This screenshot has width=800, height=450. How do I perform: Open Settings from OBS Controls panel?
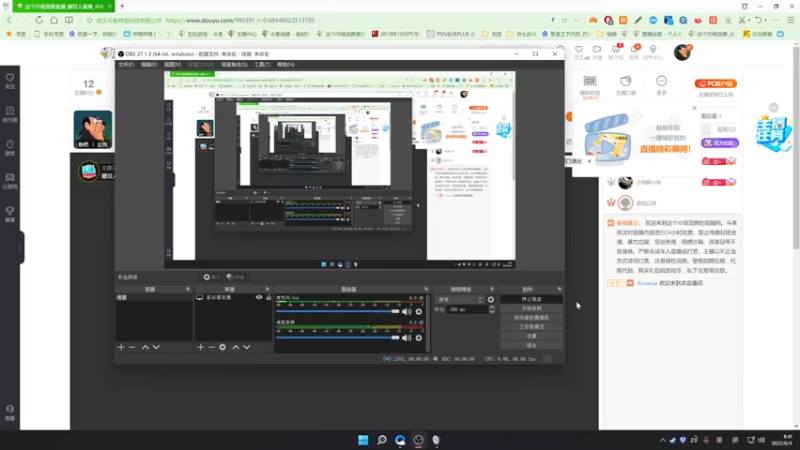pos(532,336)
